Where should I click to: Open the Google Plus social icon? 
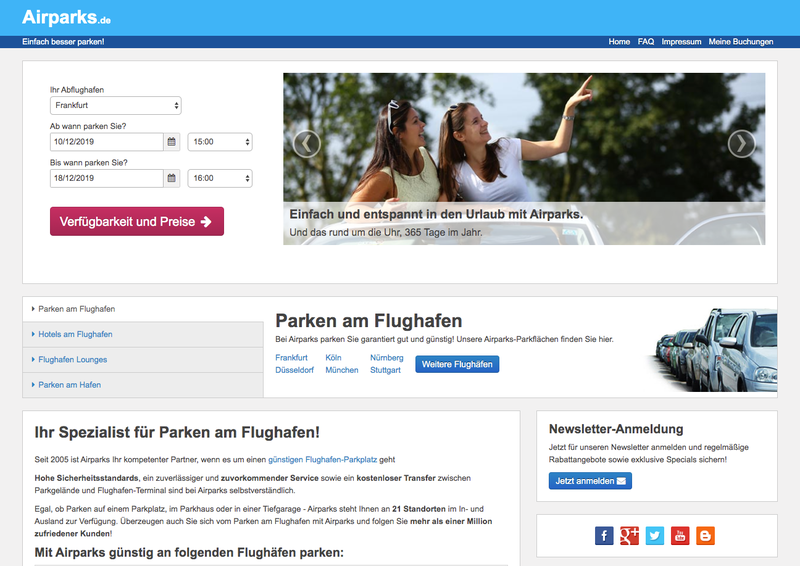[x=629, y=536]
